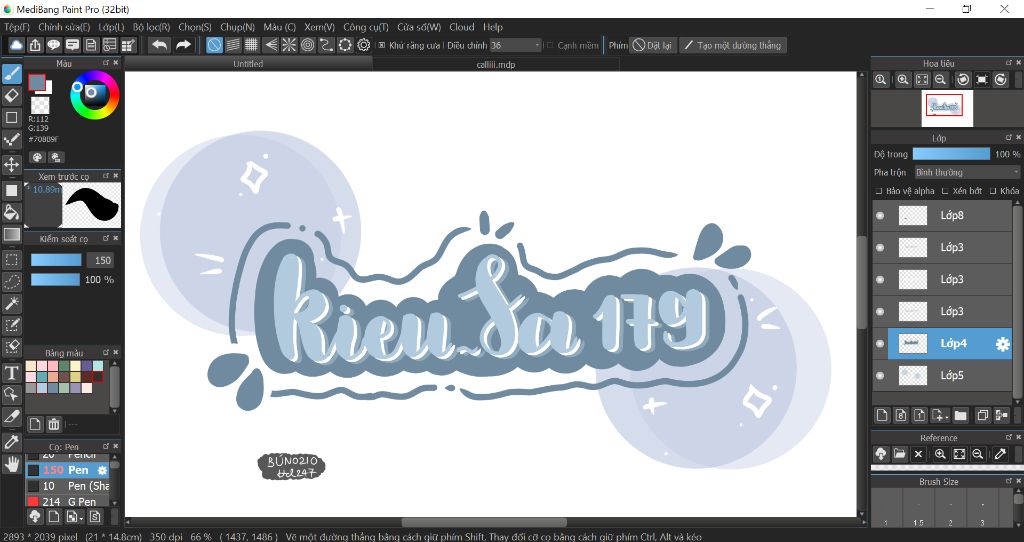1024x542 pixels.
Task: Click the Độ trong opacity slider
Action: pos(952,154)
